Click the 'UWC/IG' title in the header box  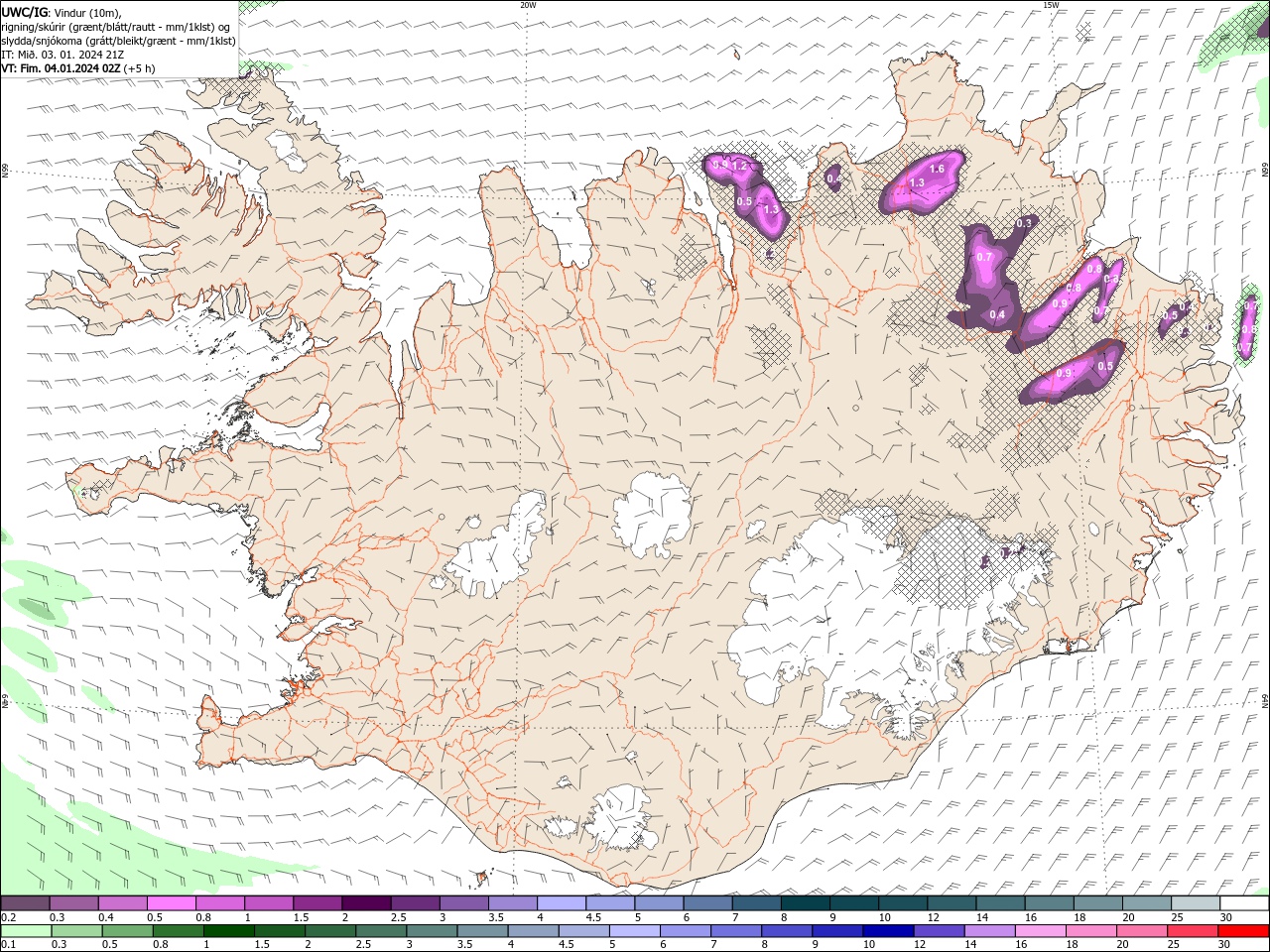point(25,12)
